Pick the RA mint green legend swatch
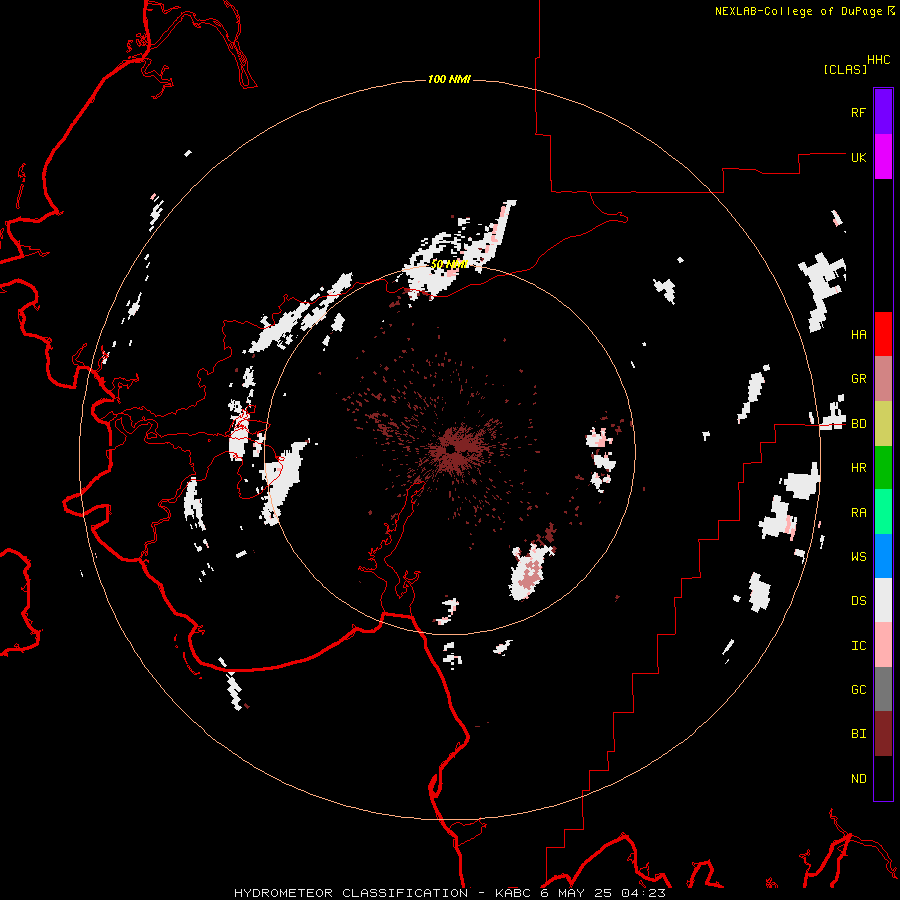 (x=883, y=512)
